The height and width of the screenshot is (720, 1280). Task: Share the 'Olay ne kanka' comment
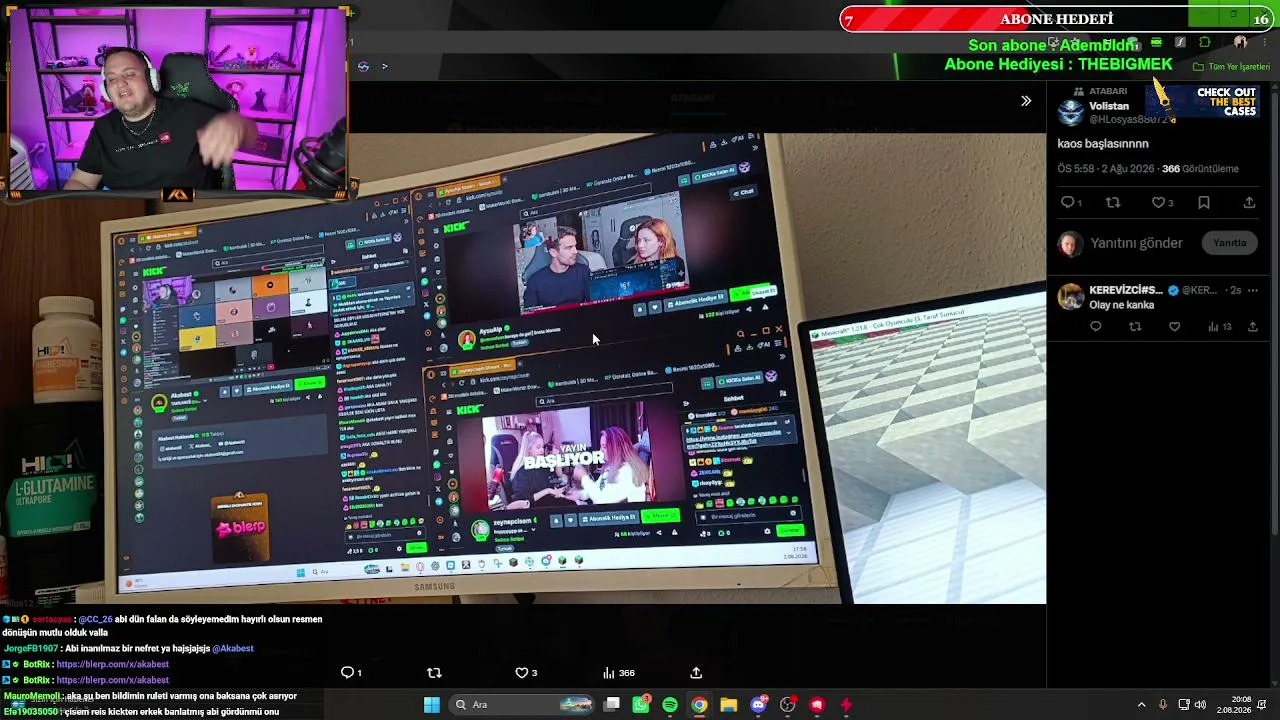click(1253, 327)
